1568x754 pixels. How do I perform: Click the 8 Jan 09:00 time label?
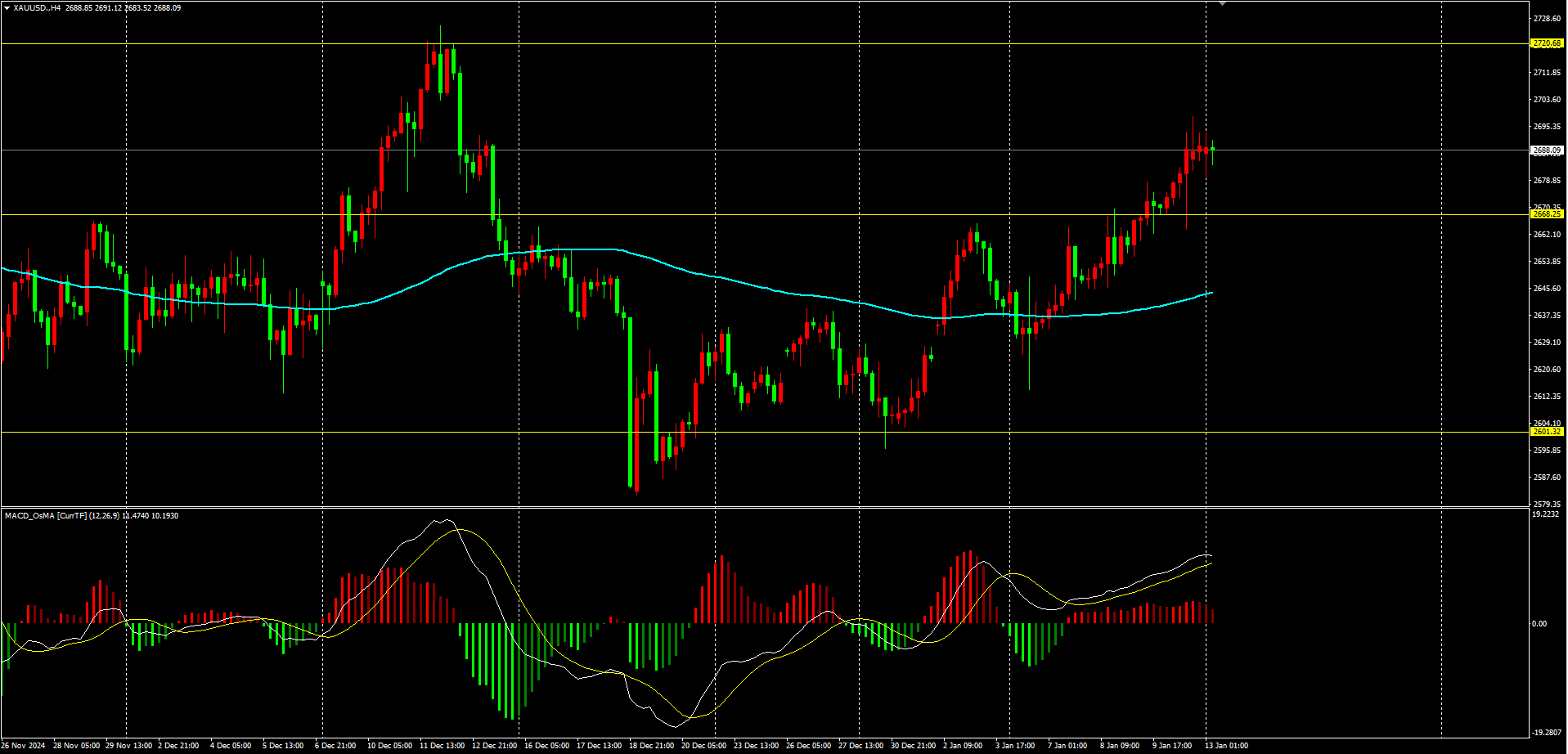point(1120,746)
